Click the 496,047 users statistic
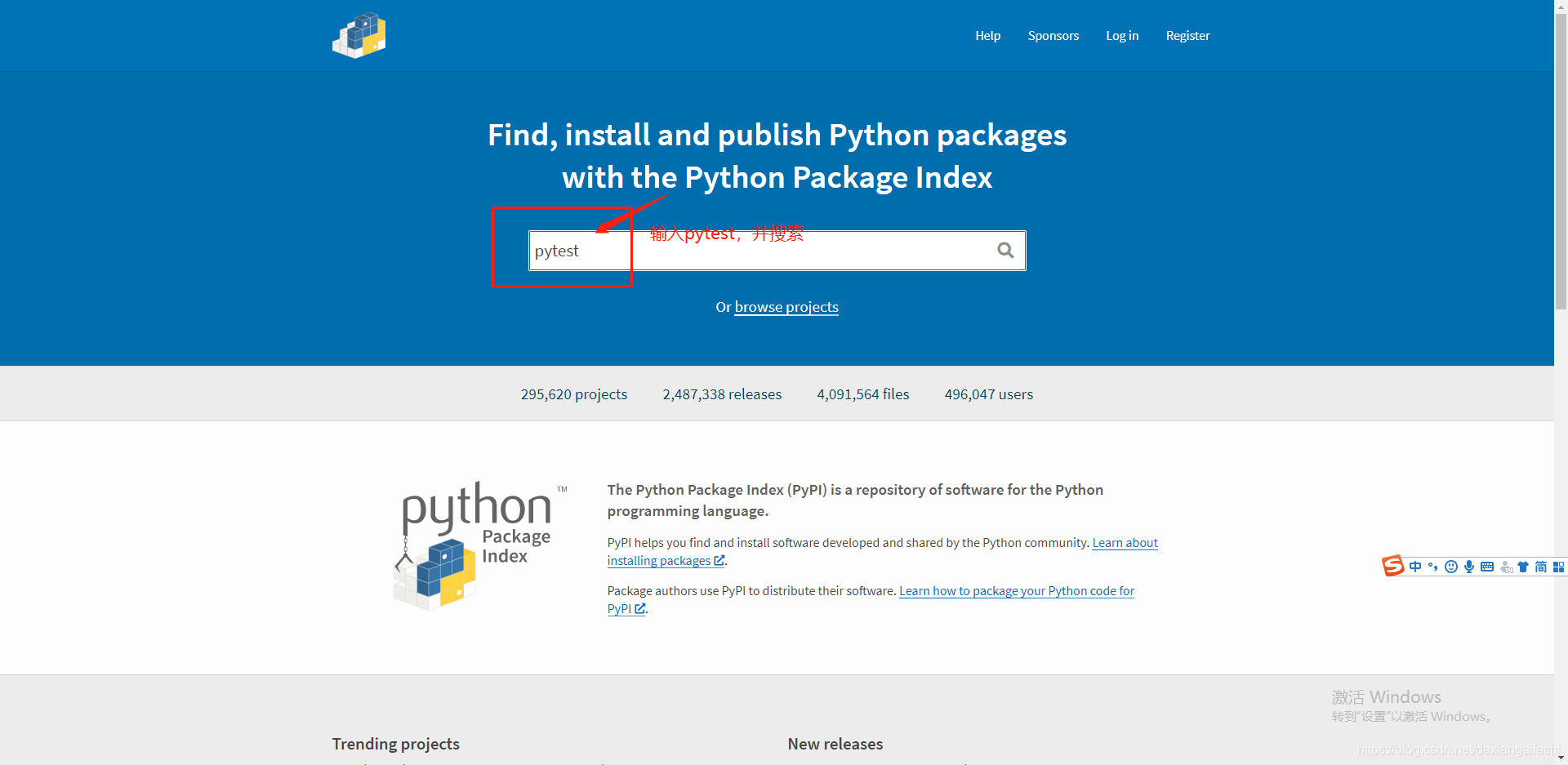Viewport: 1568px width, 765px height. (x=989, y=394)
